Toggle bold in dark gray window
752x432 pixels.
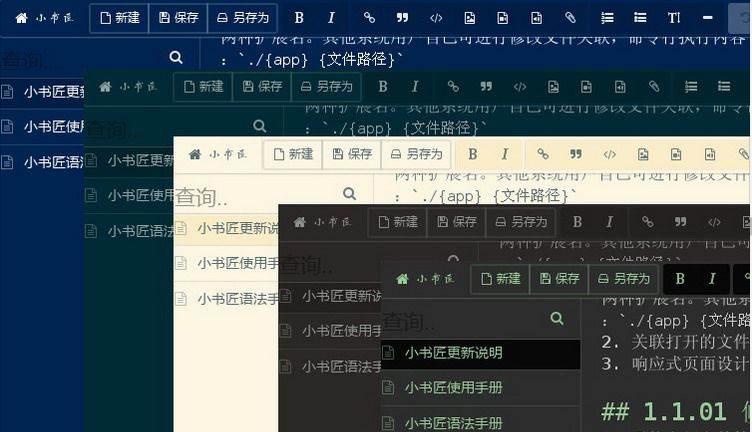(x=577, y=222)
